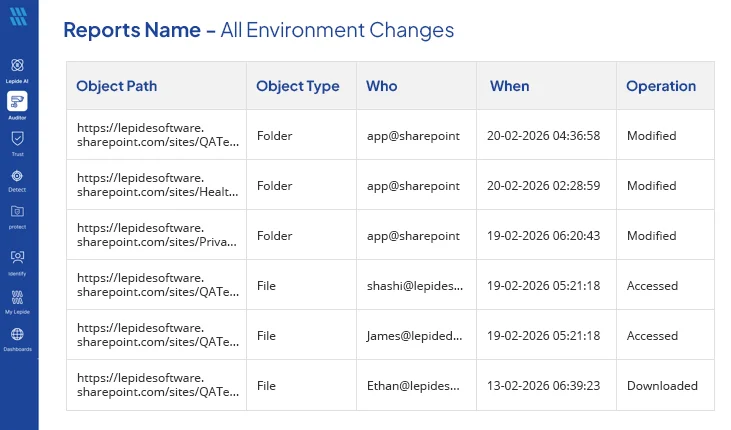Select the James@lepided... user cell
The image size is (731, 430).
414,336
